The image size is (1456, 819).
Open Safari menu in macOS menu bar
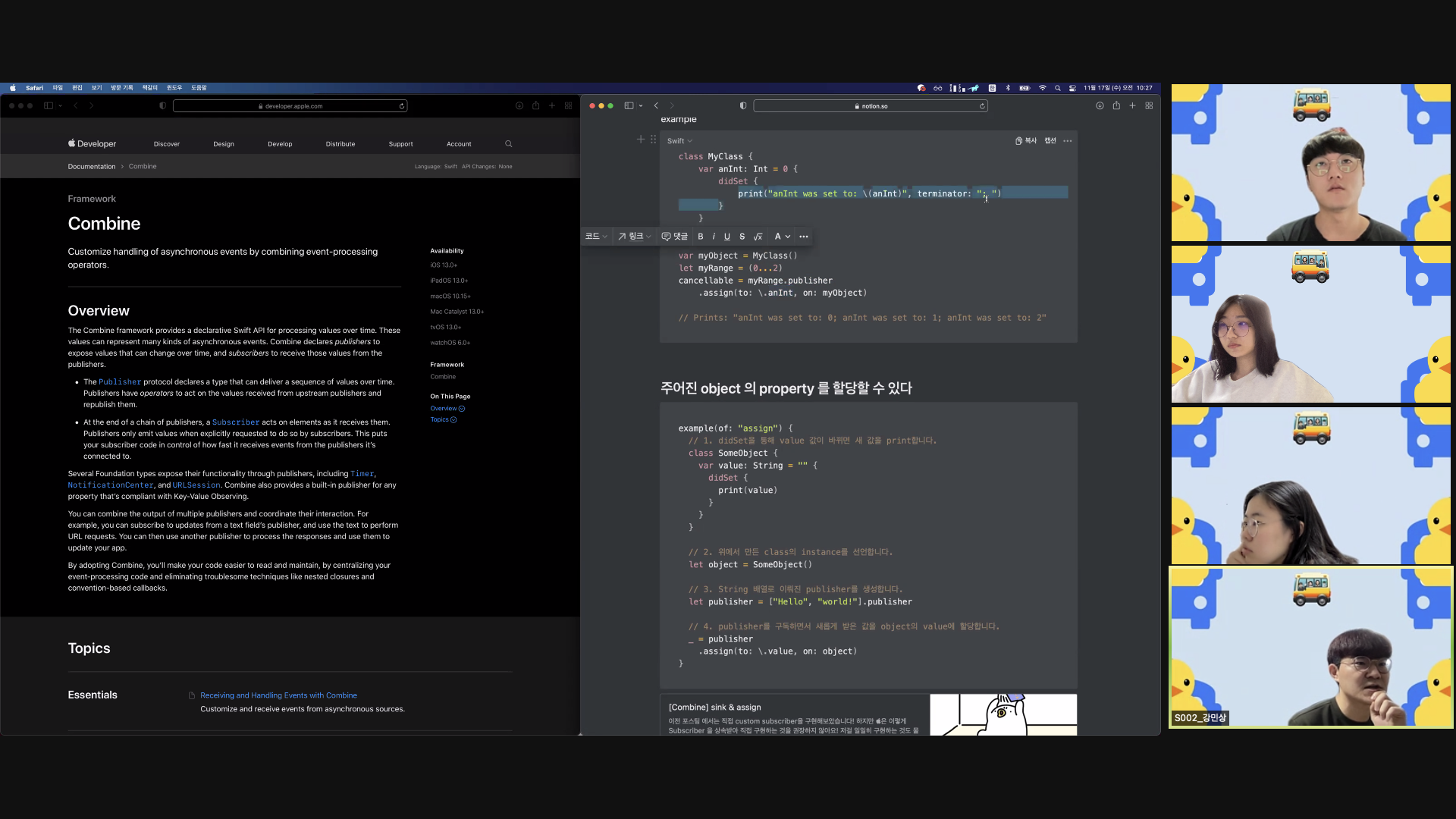click(x=34, y=88)
